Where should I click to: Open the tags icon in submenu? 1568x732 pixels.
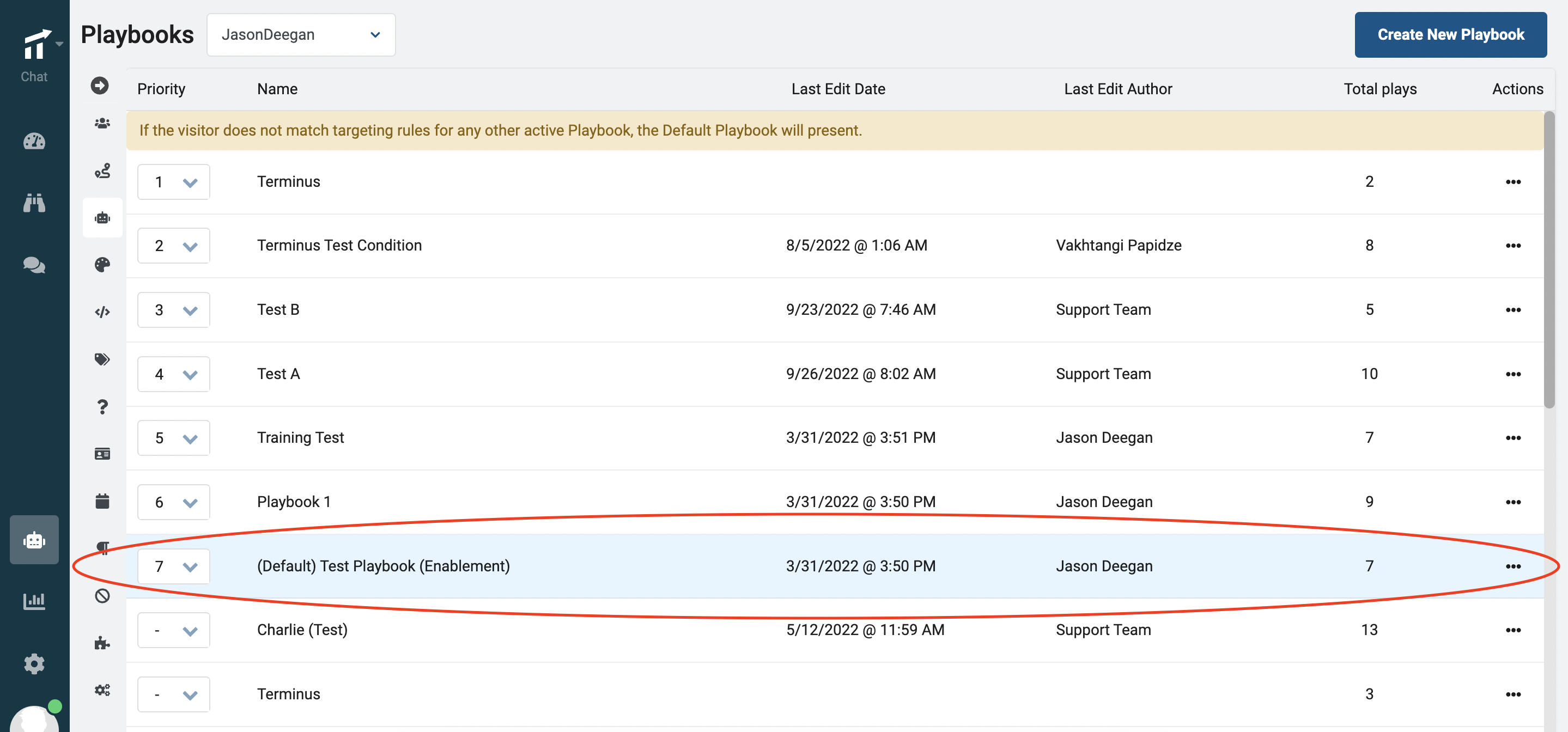coord(102,359)
